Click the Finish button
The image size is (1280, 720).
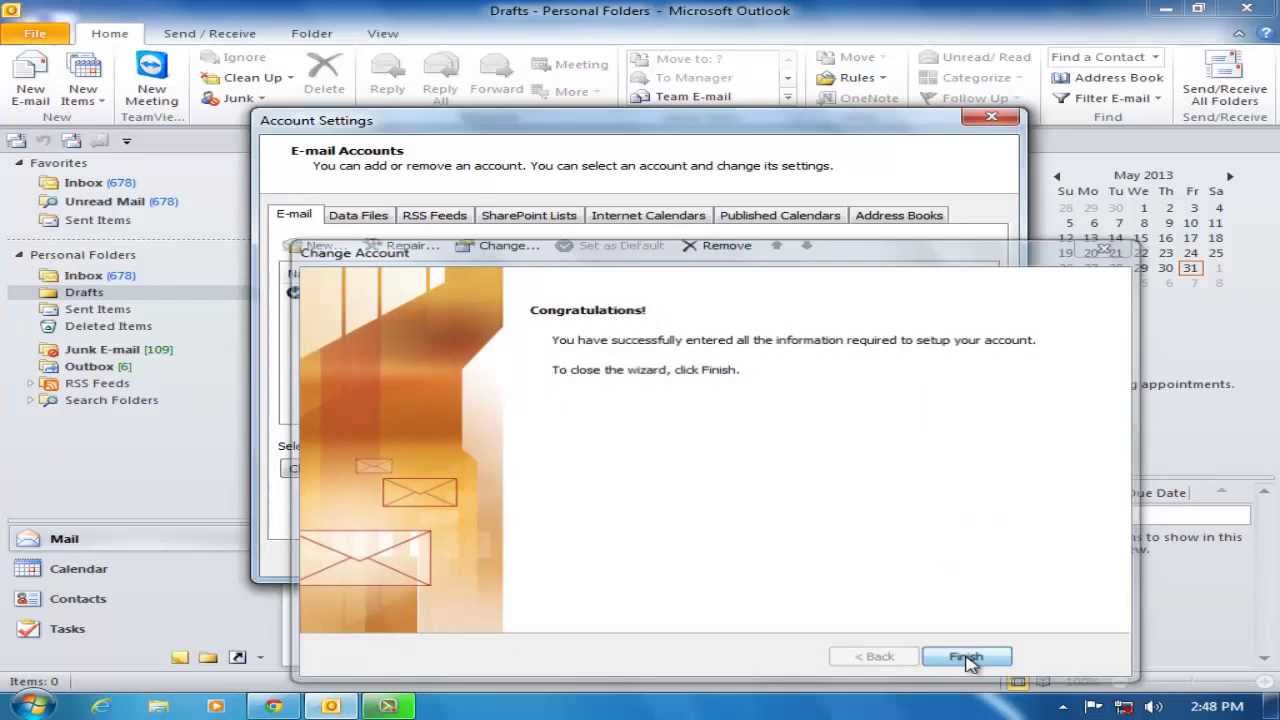(x=966, y=656)
